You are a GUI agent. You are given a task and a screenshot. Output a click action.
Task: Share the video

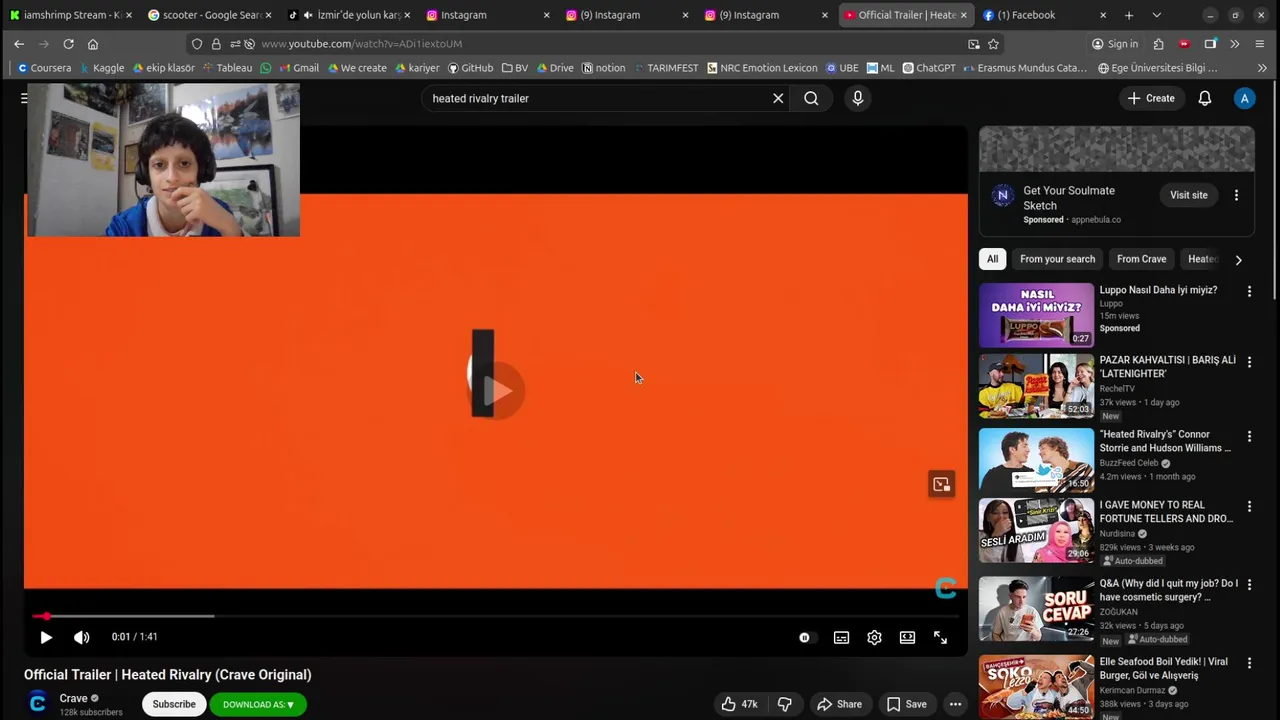[839, 704]
